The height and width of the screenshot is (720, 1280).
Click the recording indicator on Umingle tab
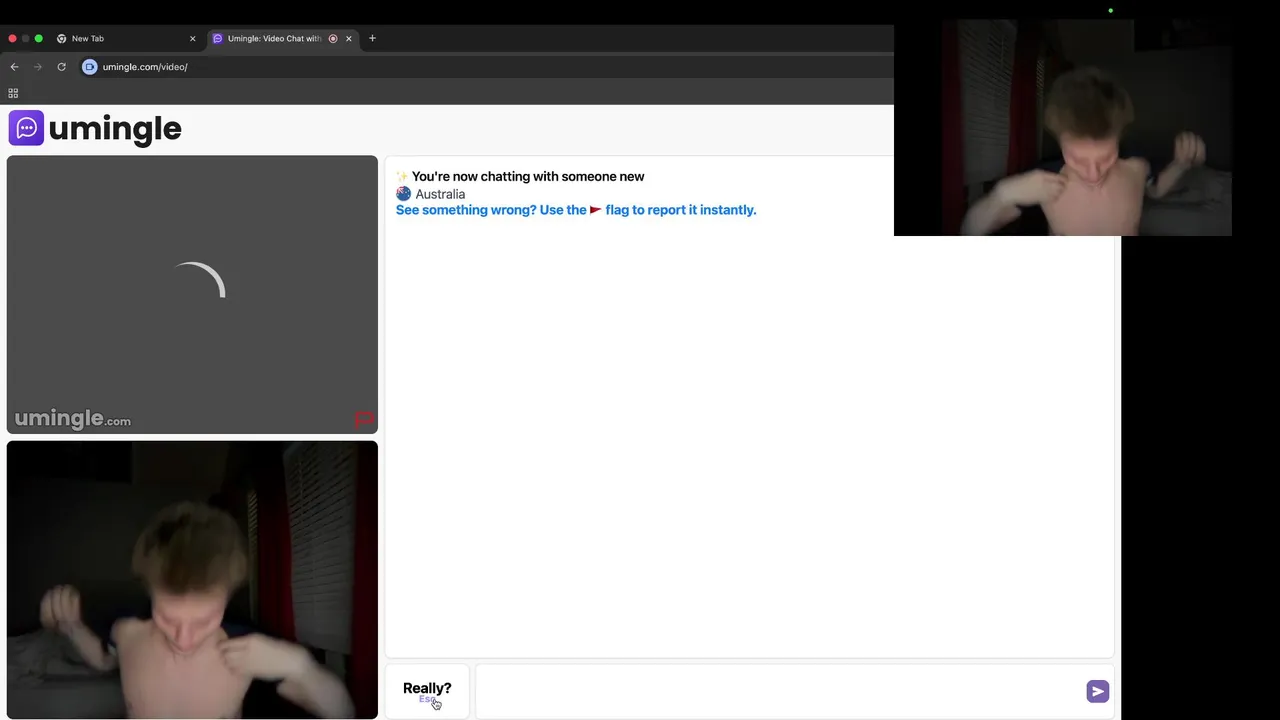coord(333,39)
